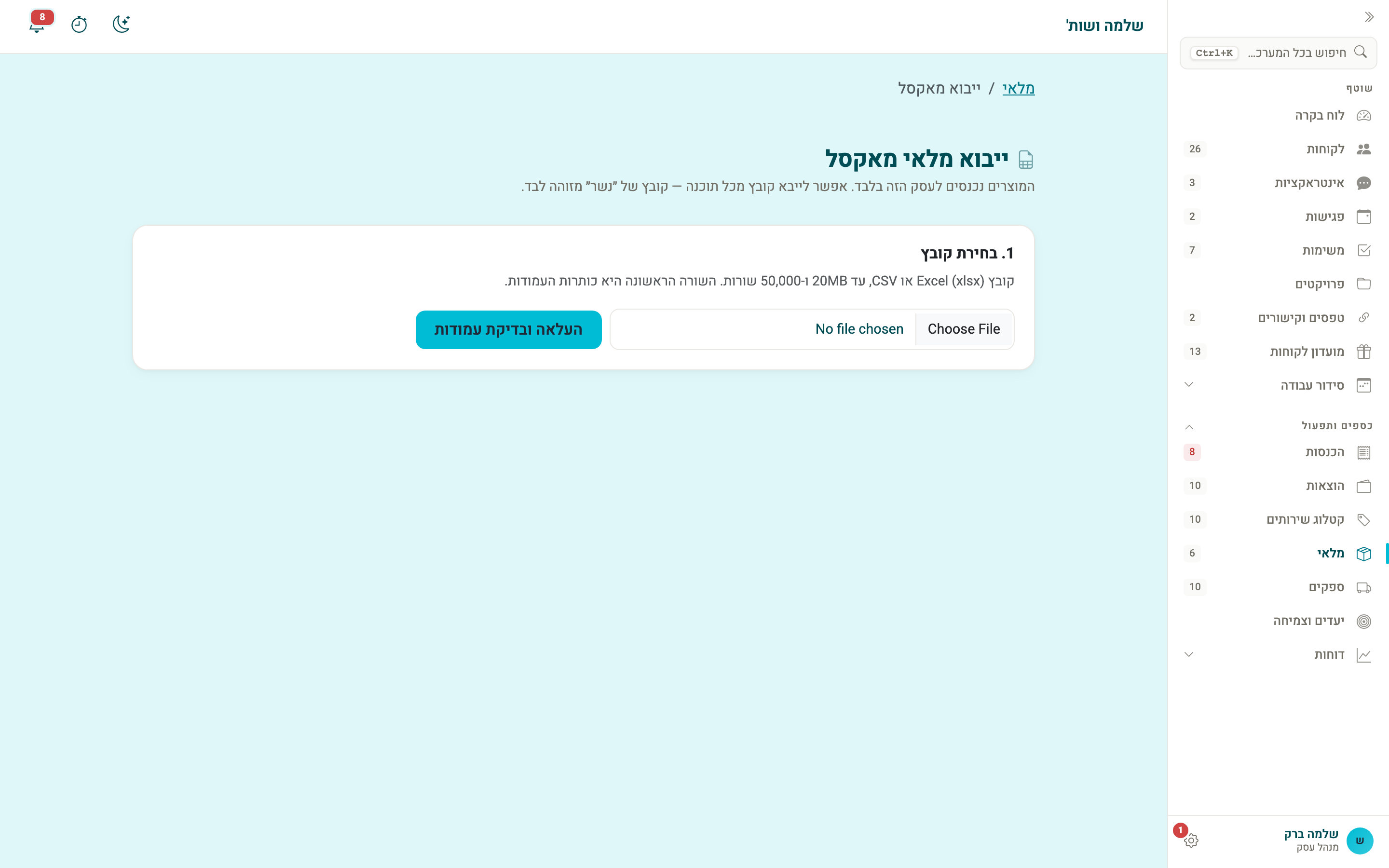
Task: Click the ספקים truck icon
Action: tap(1364, 588)
